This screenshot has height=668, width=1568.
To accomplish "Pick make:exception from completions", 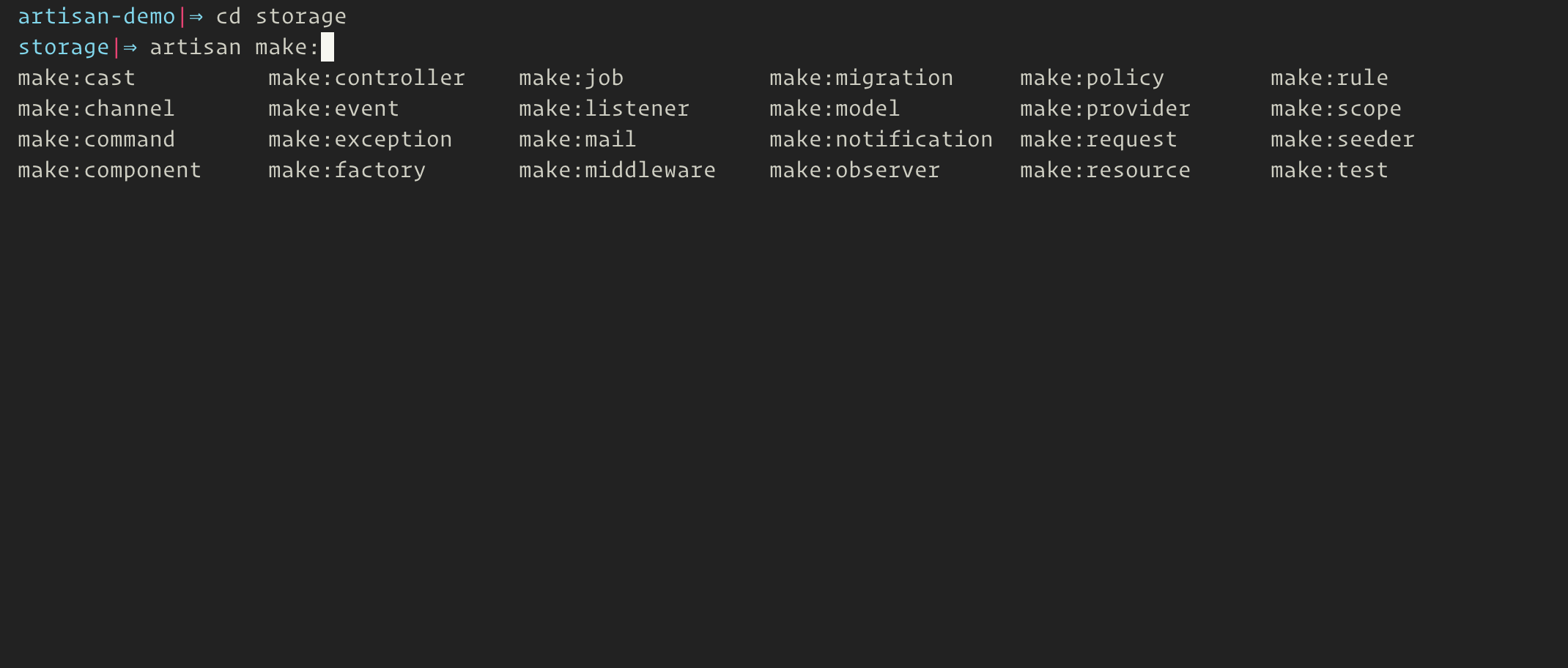I will click(x=360, y=140).
